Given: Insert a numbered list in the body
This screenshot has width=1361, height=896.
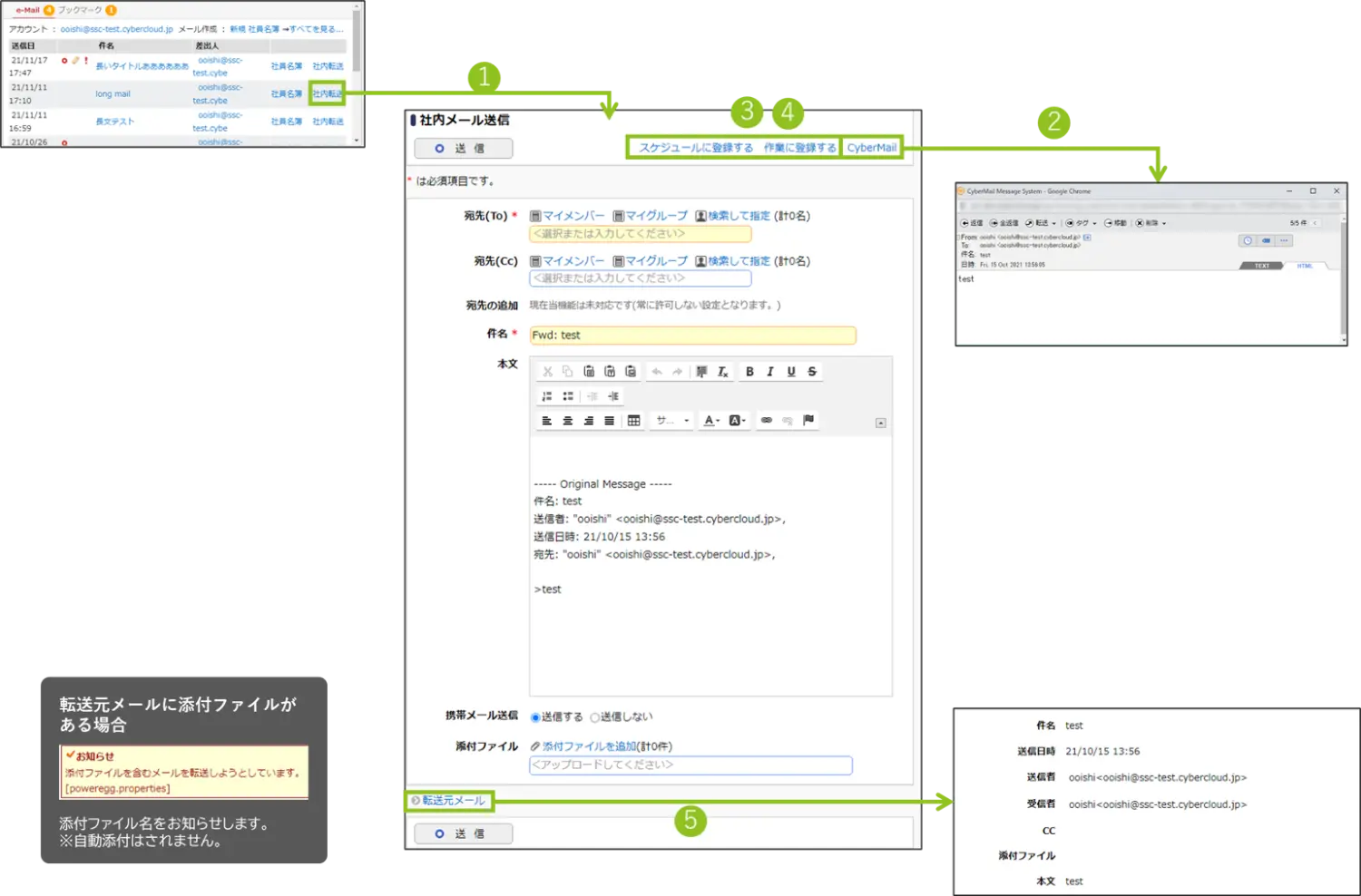Looking at the screenshot, I should tap(546, 396).
